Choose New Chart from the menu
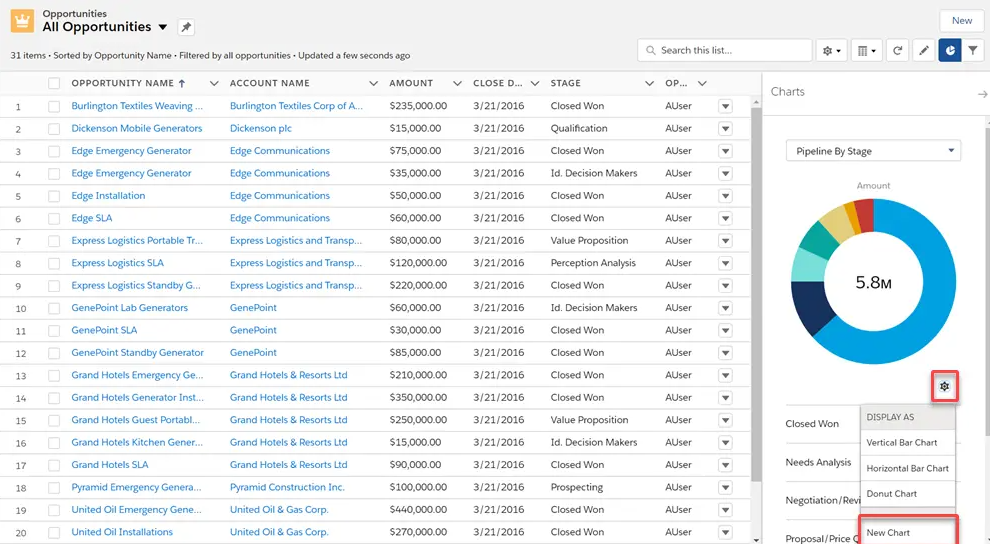This screenshot has height=544, width=990. [888, 532]
